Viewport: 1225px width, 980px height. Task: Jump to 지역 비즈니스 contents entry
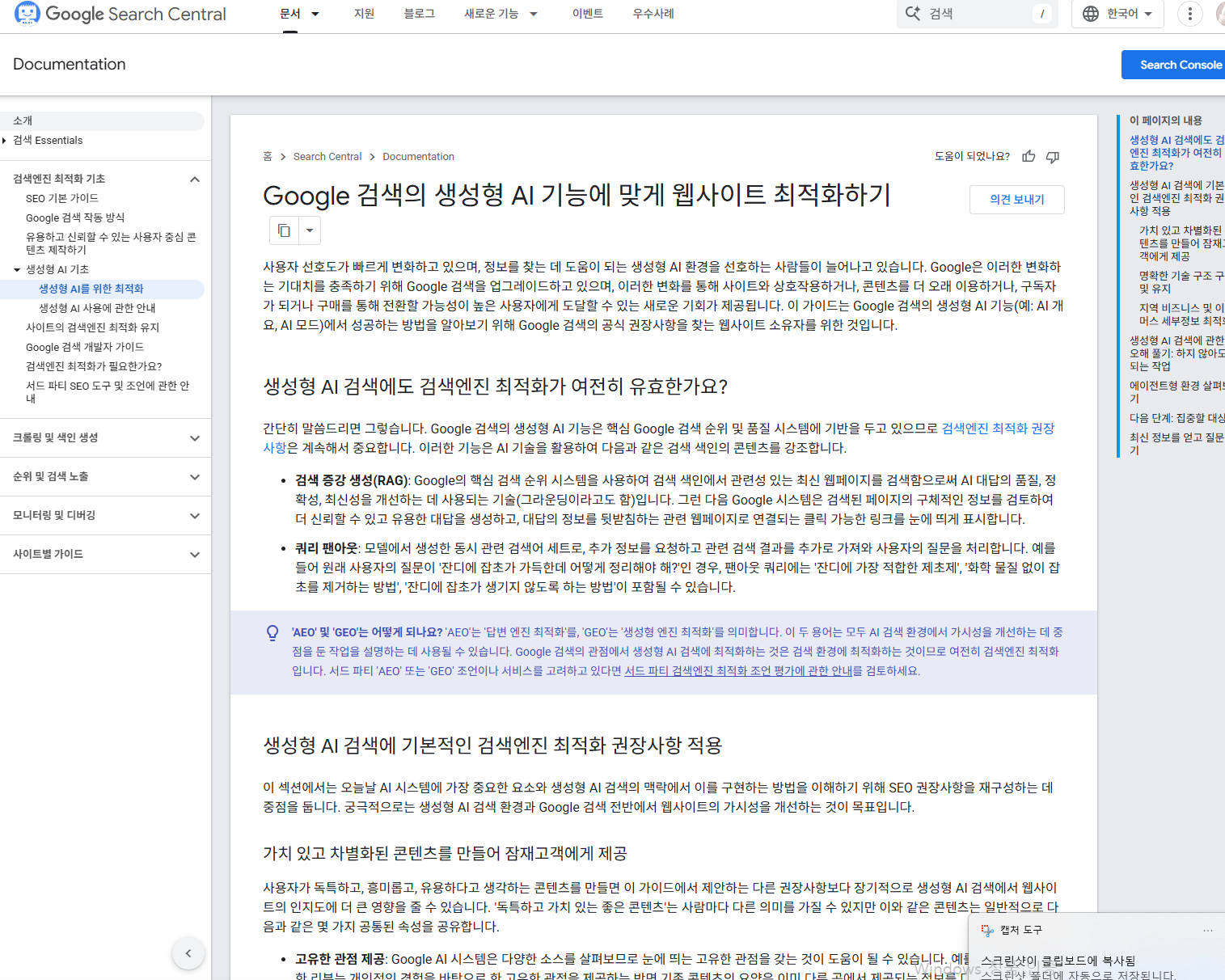[x=1181, y=315]
